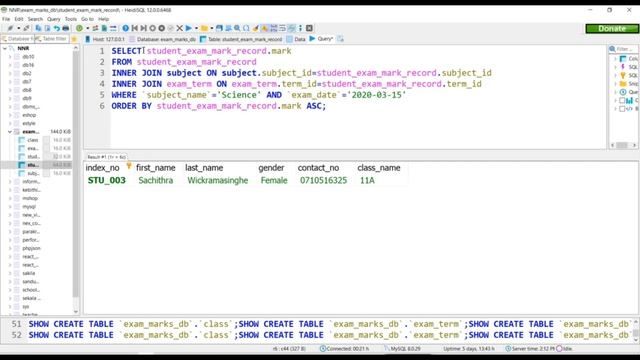
Task: Select the subj... table in tree
Action: click(33, 173)
